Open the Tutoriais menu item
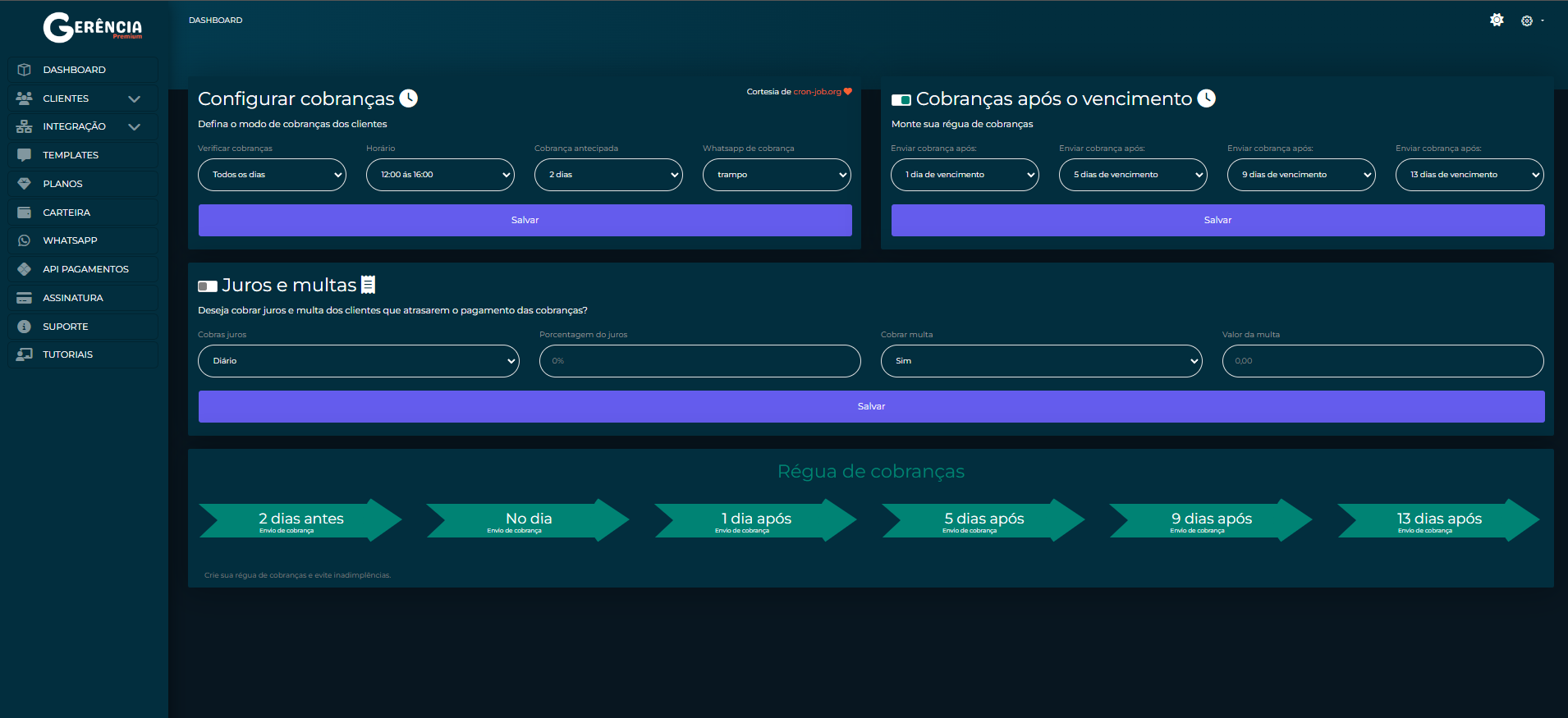This screenshot has height=718, width=1568. [x=67, y=354]
